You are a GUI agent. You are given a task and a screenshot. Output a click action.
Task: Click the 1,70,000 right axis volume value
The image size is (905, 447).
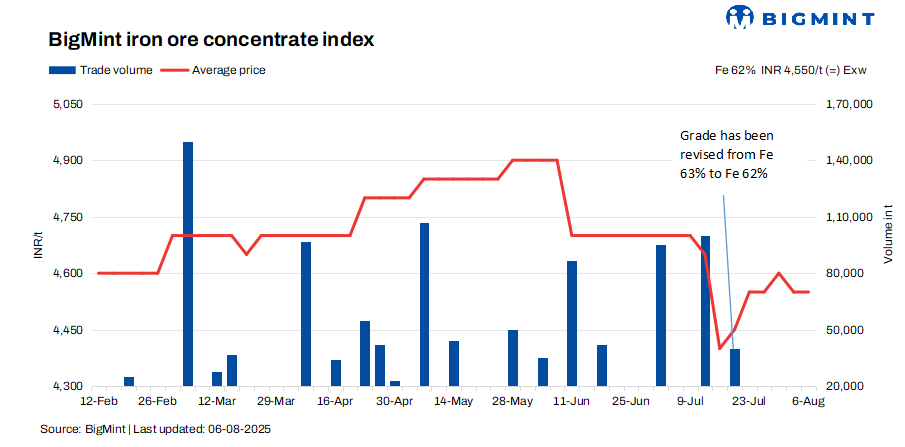[x=851, y=104]
